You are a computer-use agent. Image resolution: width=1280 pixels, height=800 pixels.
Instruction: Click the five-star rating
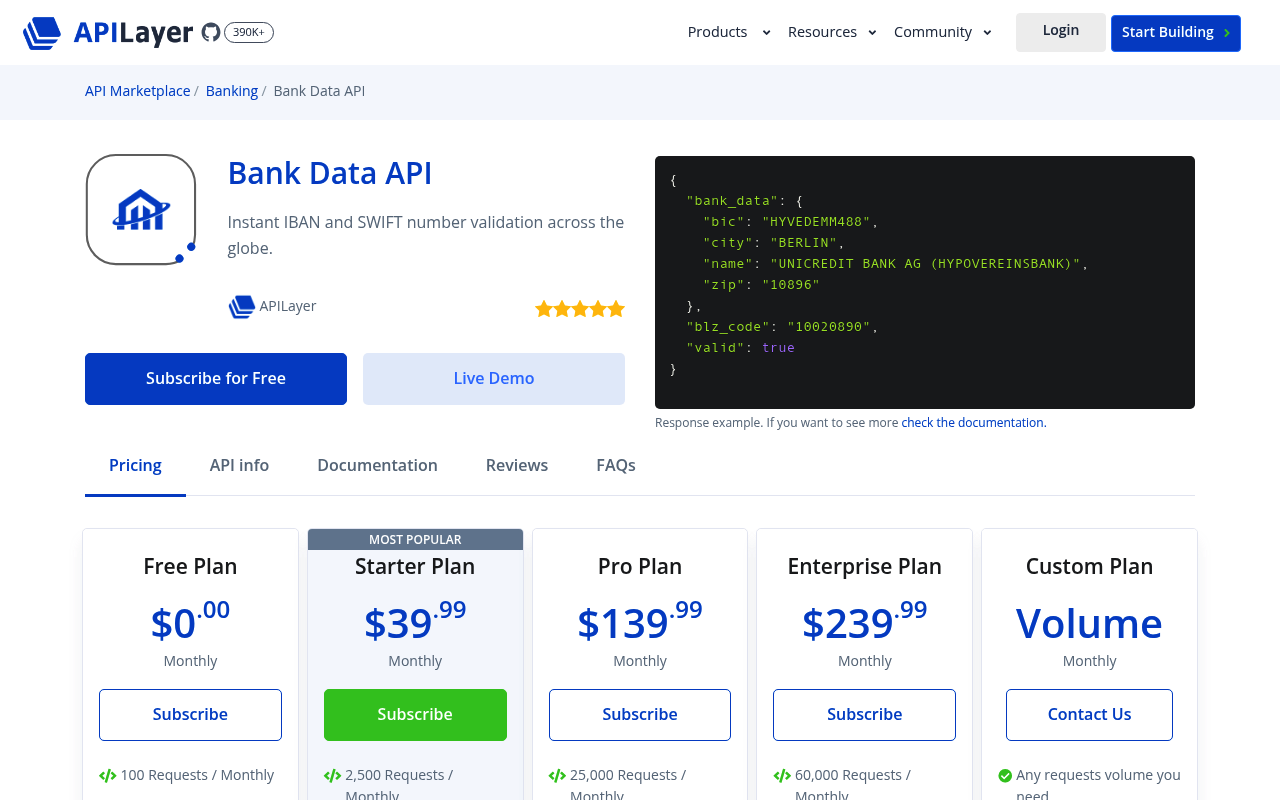click(580, 308)
